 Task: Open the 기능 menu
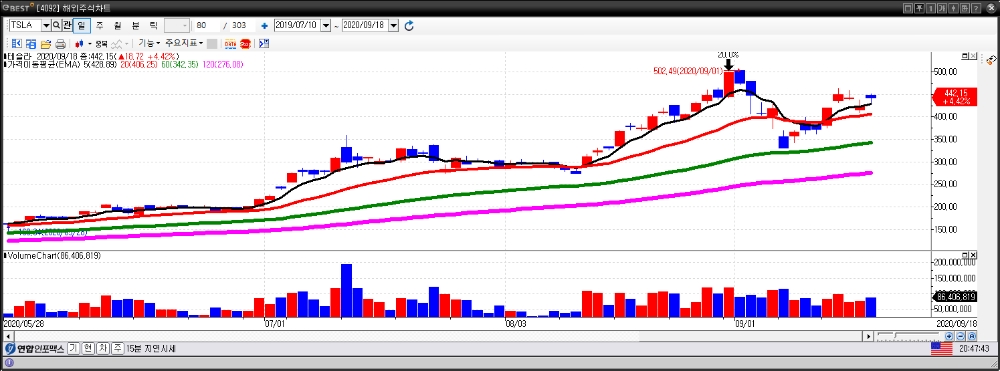149,43
